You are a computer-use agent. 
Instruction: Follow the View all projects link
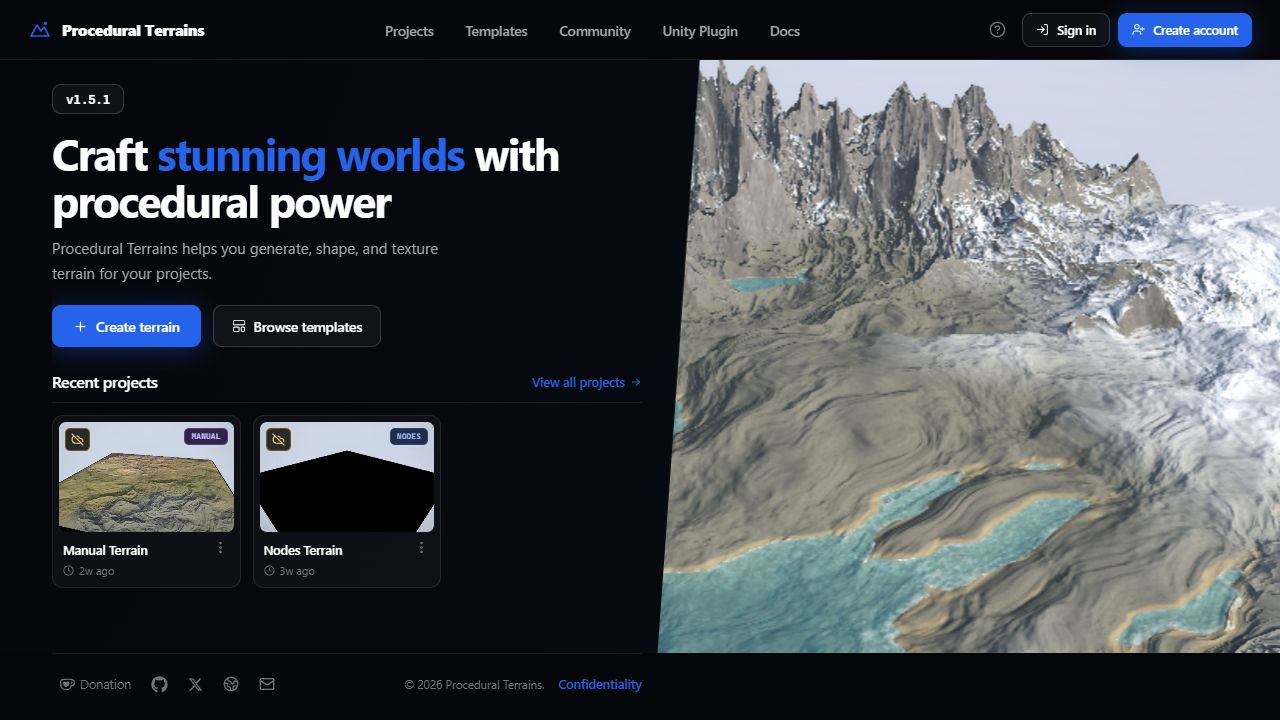587,382
